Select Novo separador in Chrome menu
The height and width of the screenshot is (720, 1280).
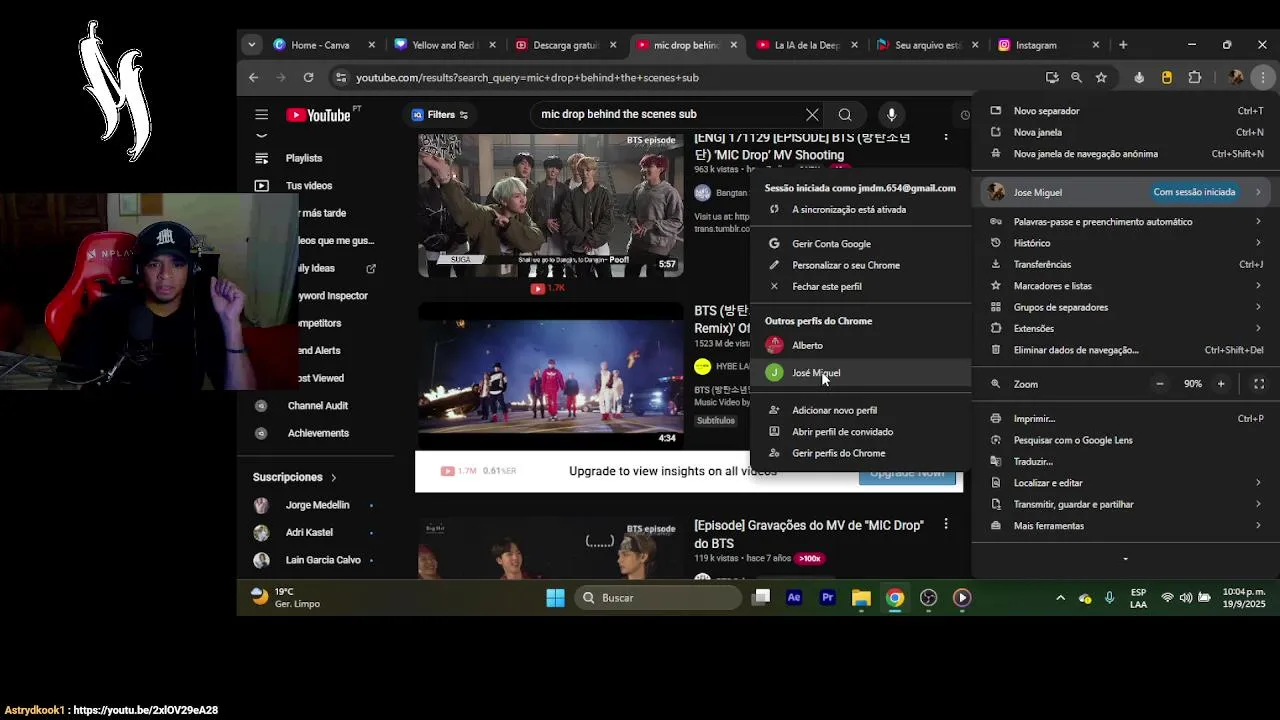(x=1125, y=111)
